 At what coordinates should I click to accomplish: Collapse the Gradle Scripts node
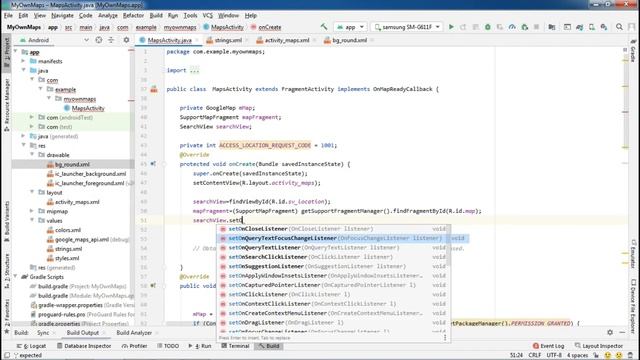click(x=16, y=277)
